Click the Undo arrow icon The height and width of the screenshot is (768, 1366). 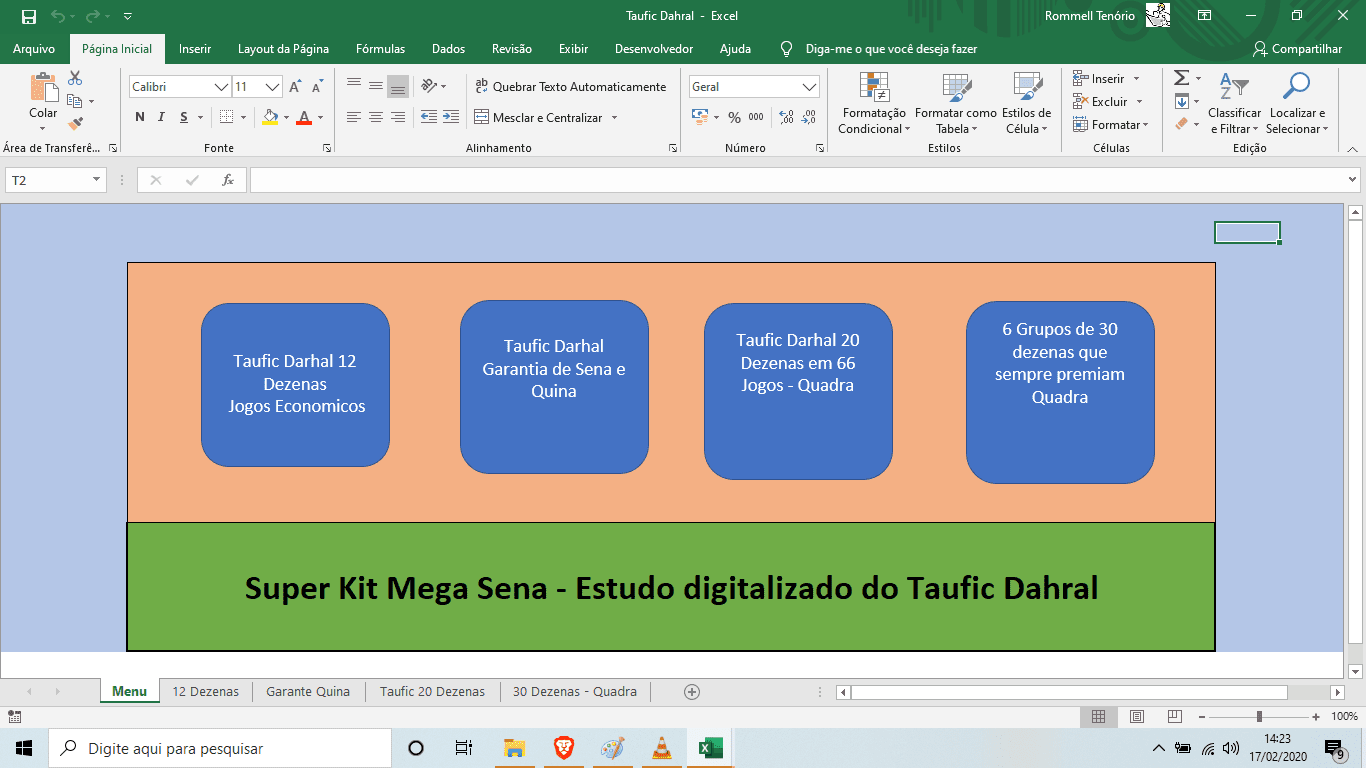pos(58,16)
